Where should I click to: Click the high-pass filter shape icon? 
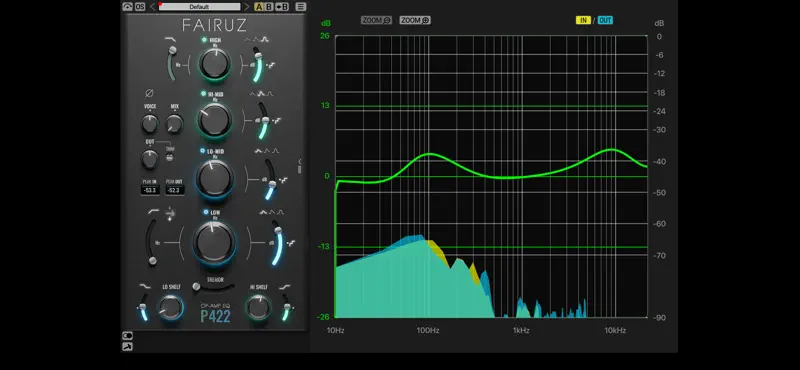coord(153,211)
